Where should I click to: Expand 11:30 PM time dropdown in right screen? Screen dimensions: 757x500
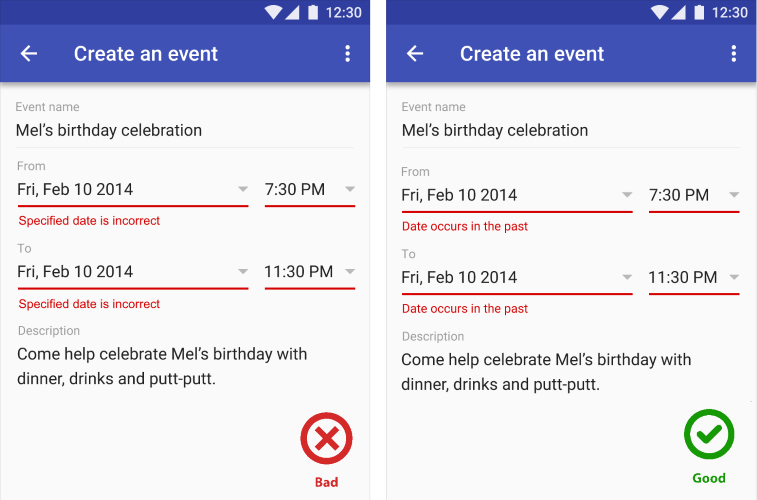[x=733, y=277]
